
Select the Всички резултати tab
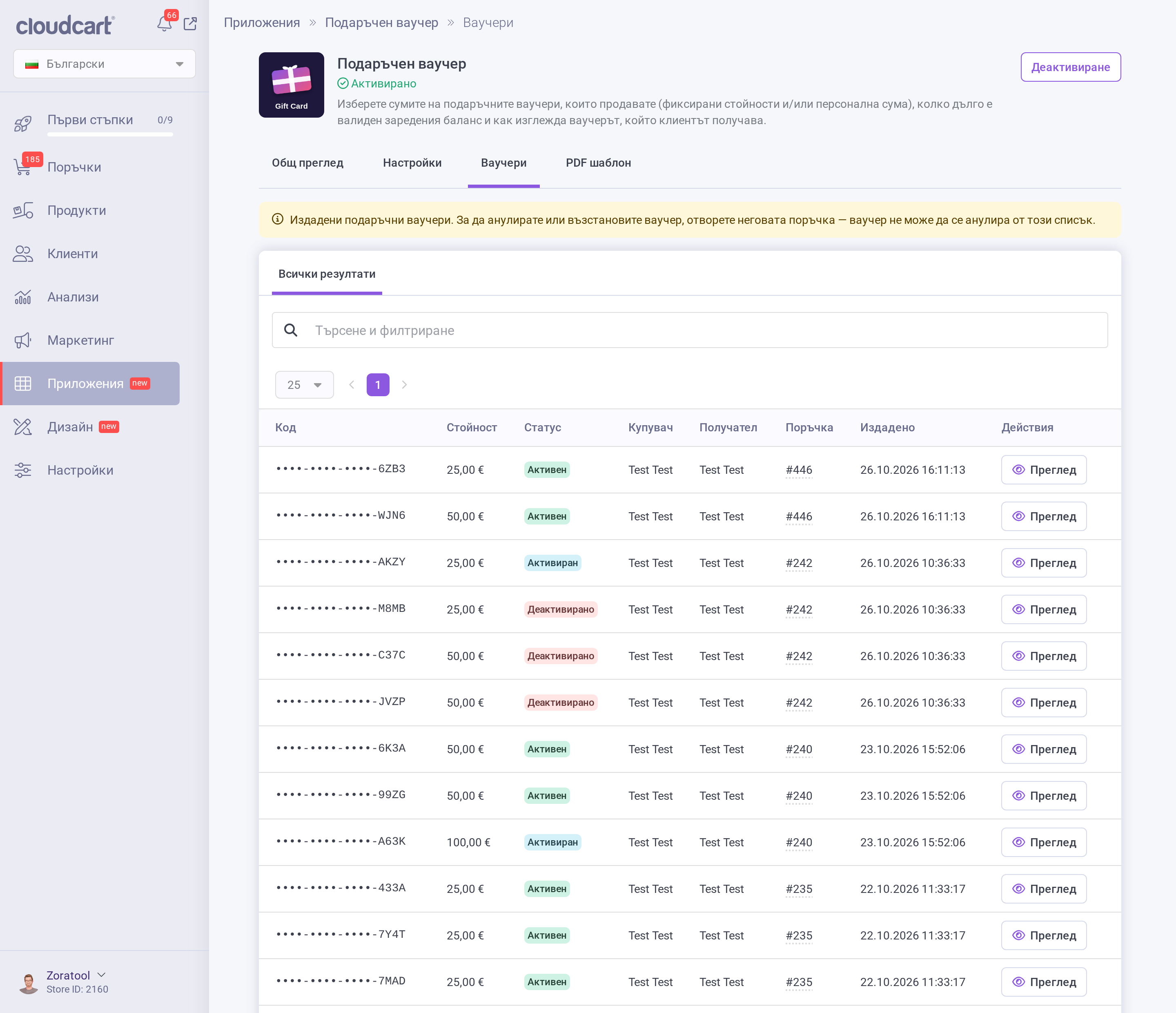click(x=327, y=274)
